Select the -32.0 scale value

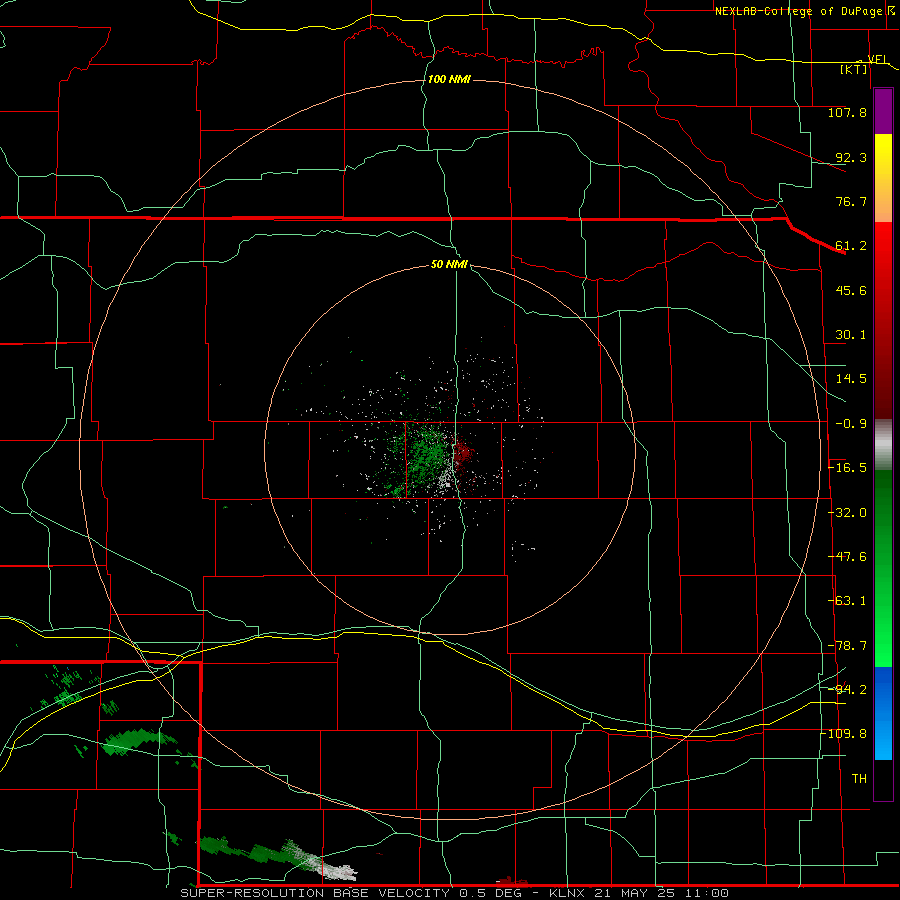point(847,513)
